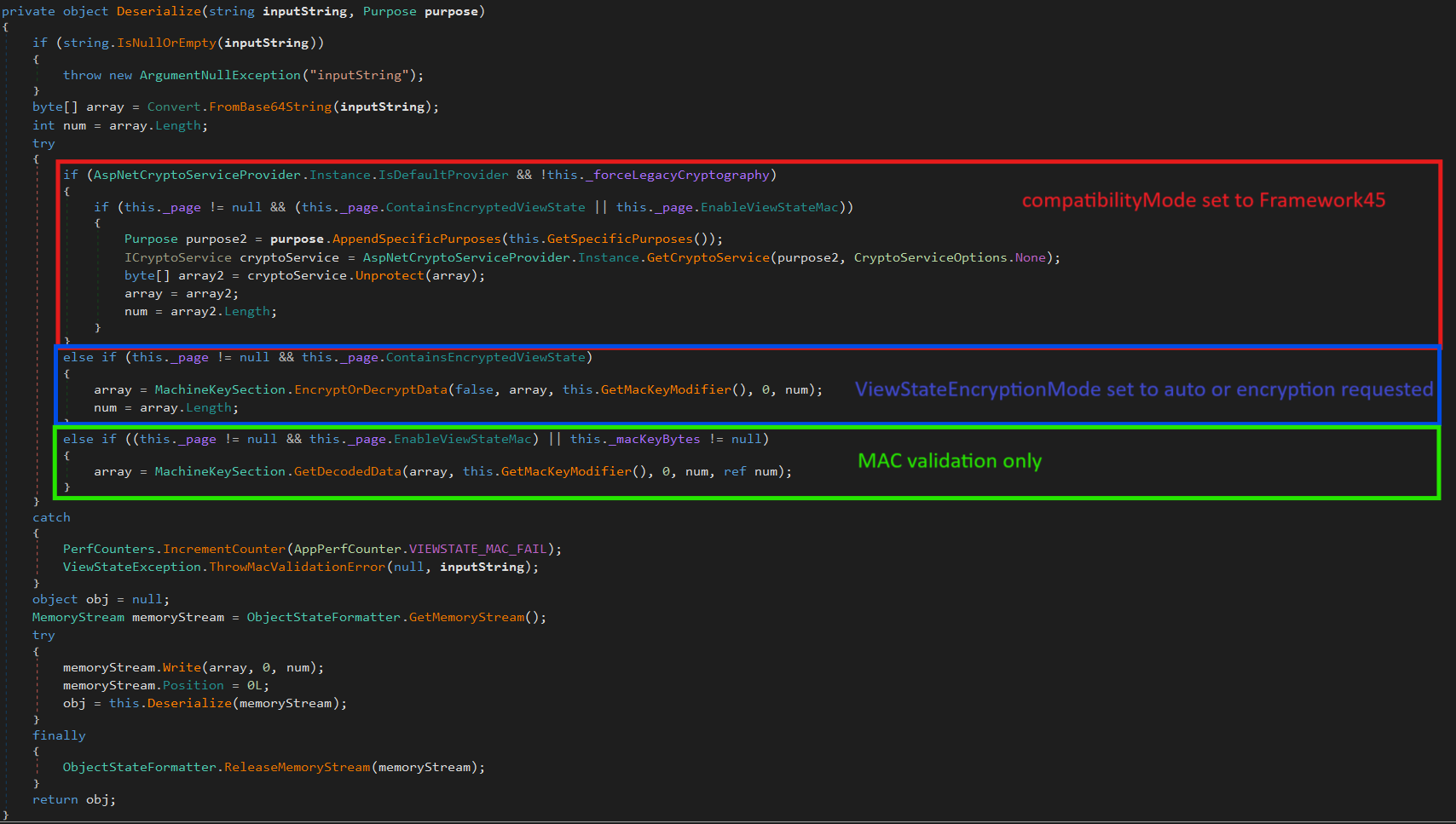Jump to the EncryptOrDecryptData method

[x=371, y=389]
